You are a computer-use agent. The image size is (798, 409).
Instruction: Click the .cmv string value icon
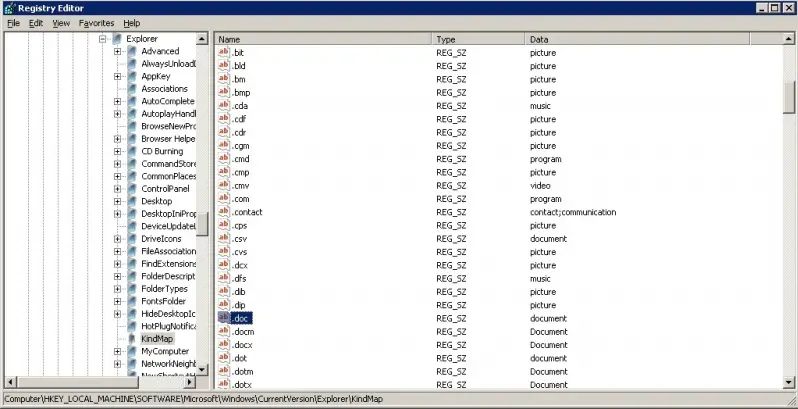click(223, 185)
